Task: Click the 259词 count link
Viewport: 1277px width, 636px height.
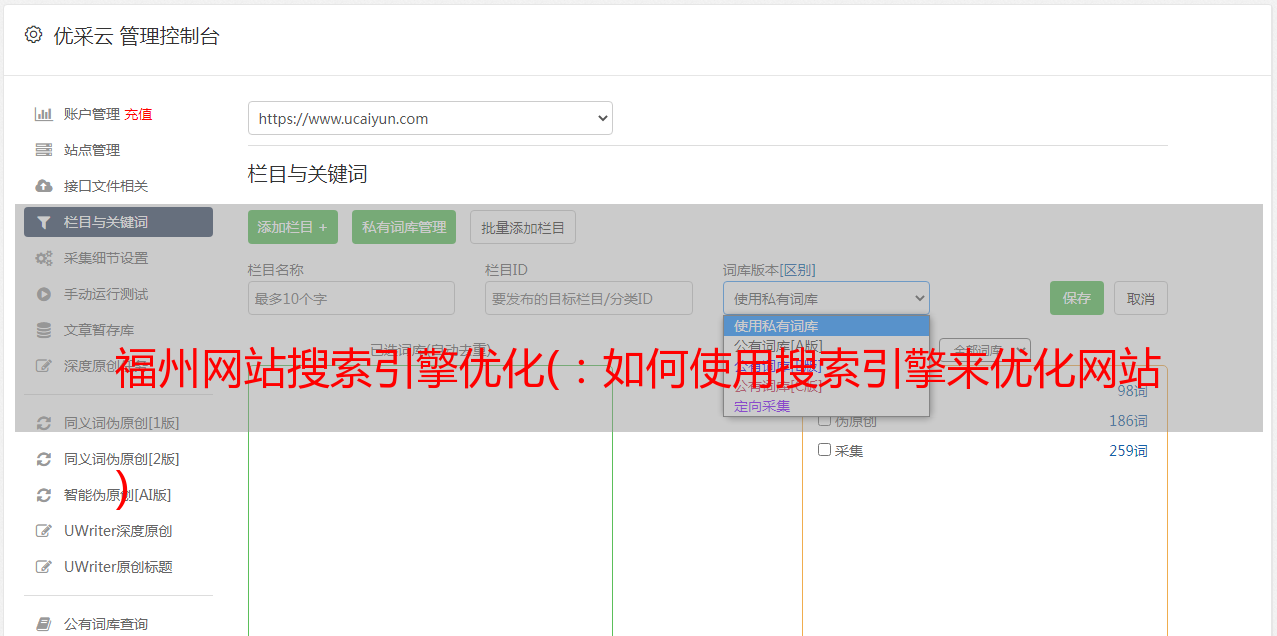Action: click(1128, 451)
